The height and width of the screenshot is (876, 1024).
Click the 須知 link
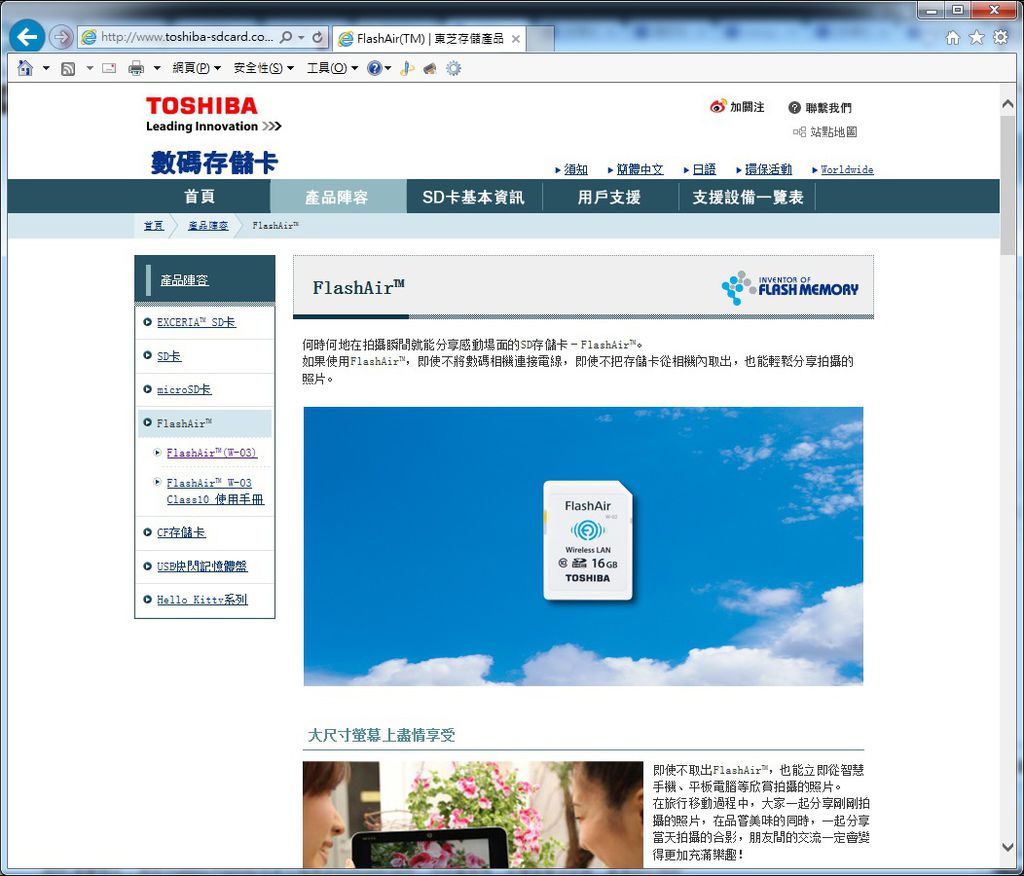point(575,170)
